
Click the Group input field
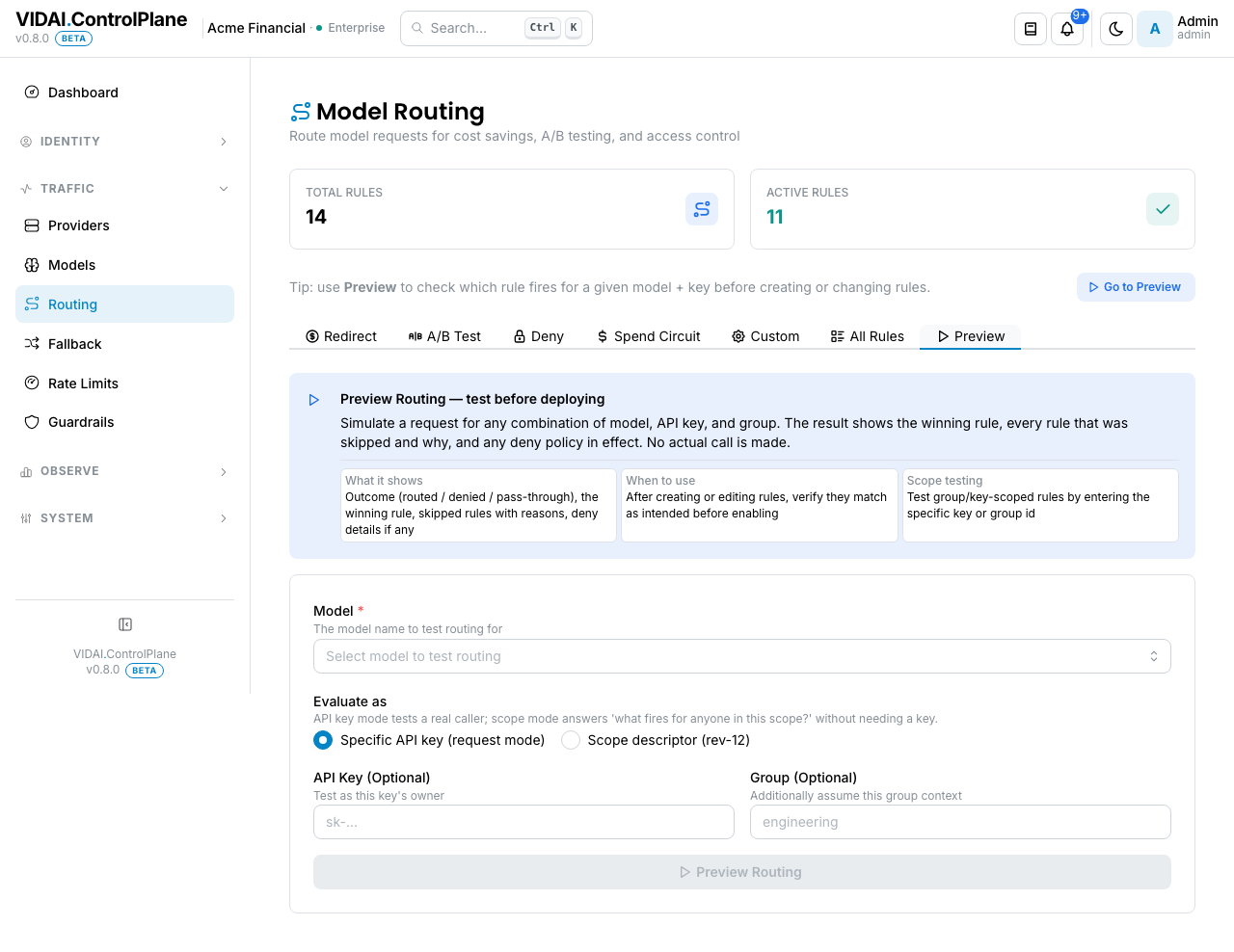(x=960, y=822)
